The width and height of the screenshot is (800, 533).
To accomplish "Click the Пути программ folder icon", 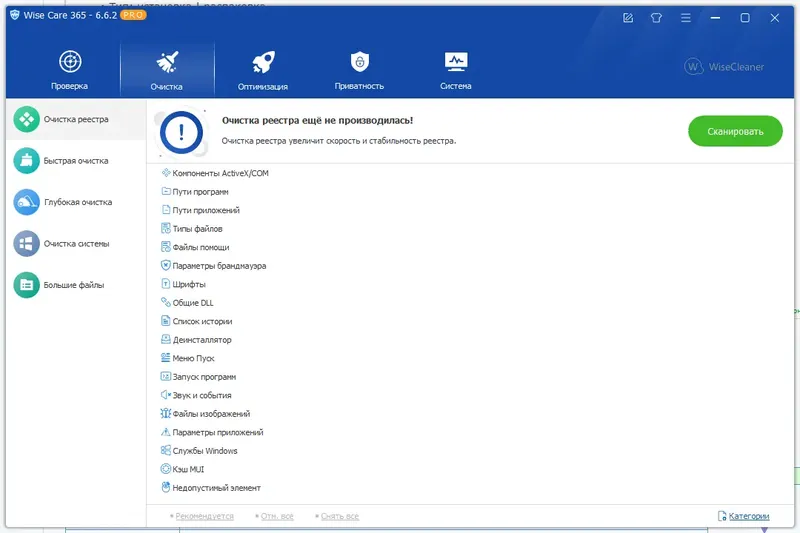I will click(x=166, y=191).
